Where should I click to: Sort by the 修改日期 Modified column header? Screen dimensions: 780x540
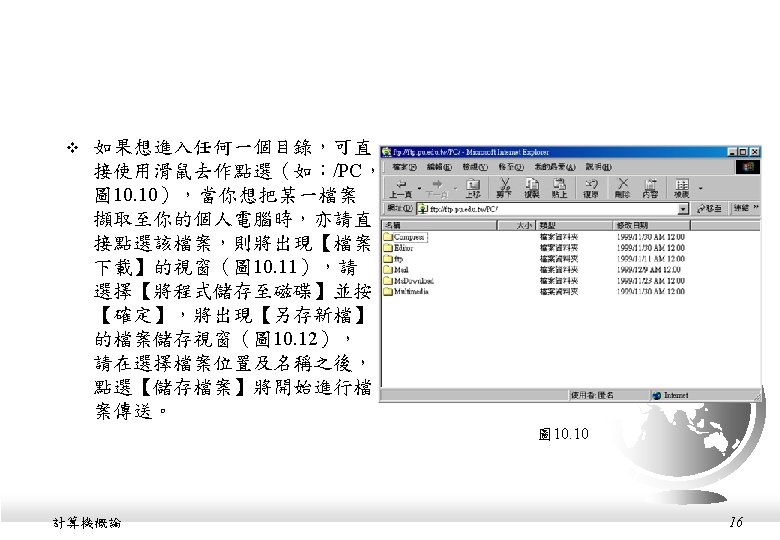point(651,225)
